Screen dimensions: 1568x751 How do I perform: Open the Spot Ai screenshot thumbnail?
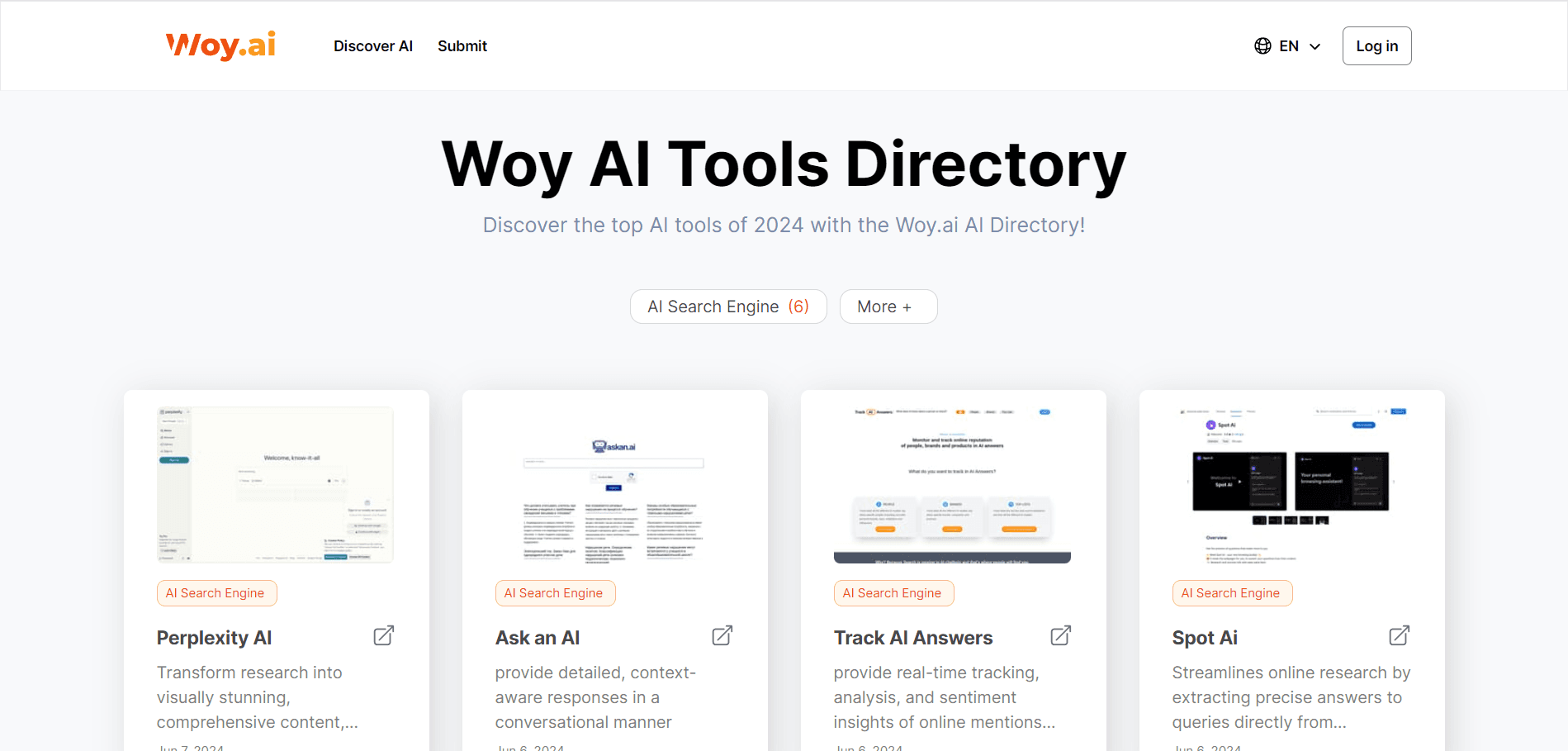[x=1291, y=485]
